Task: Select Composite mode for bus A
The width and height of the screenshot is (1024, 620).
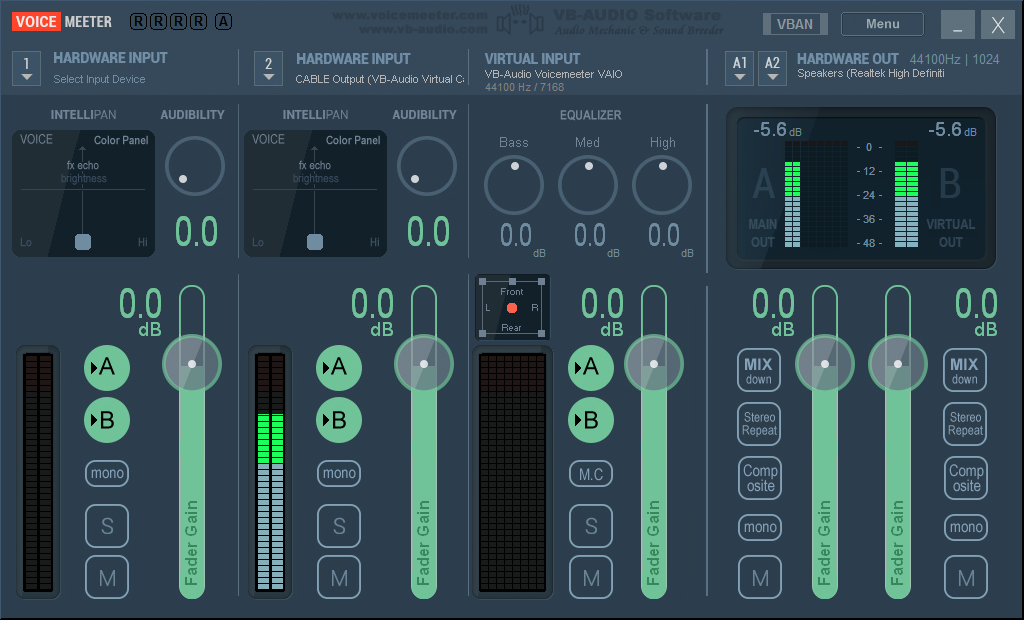Action: tap(760, 478)
